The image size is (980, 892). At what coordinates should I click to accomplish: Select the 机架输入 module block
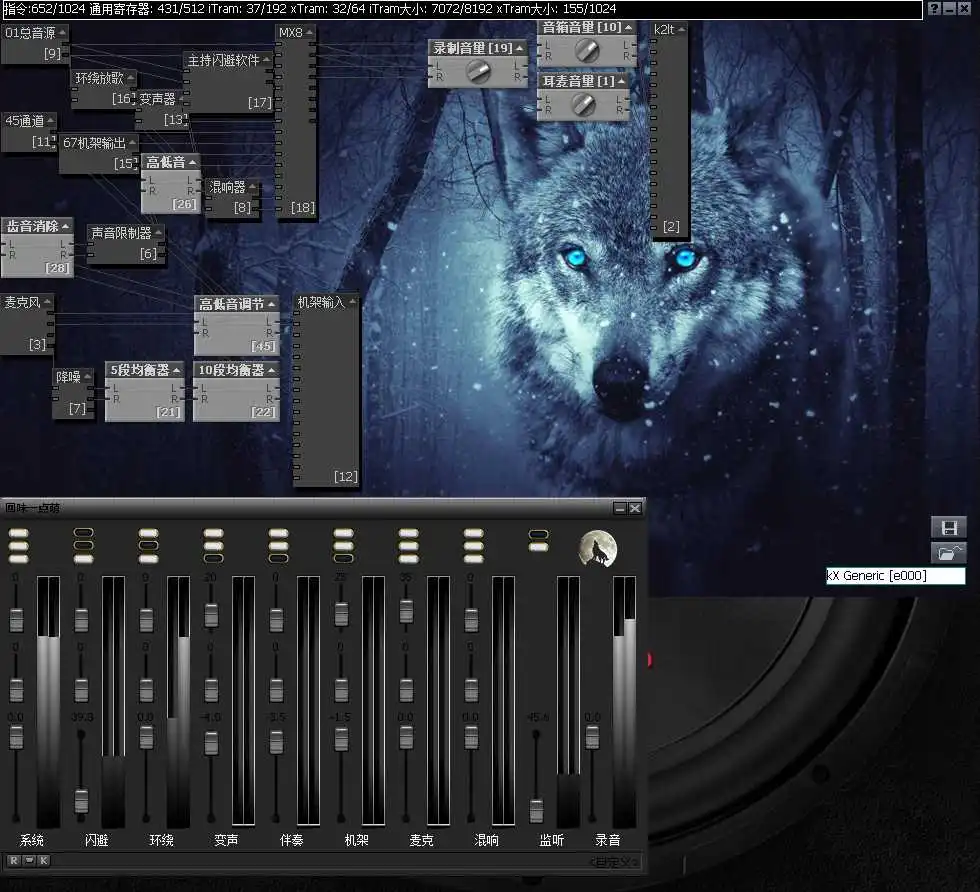327,391
